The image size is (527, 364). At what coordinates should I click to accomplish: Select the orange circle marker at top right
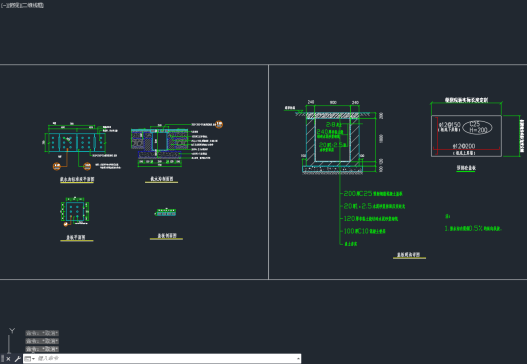(x=219, y=124)
